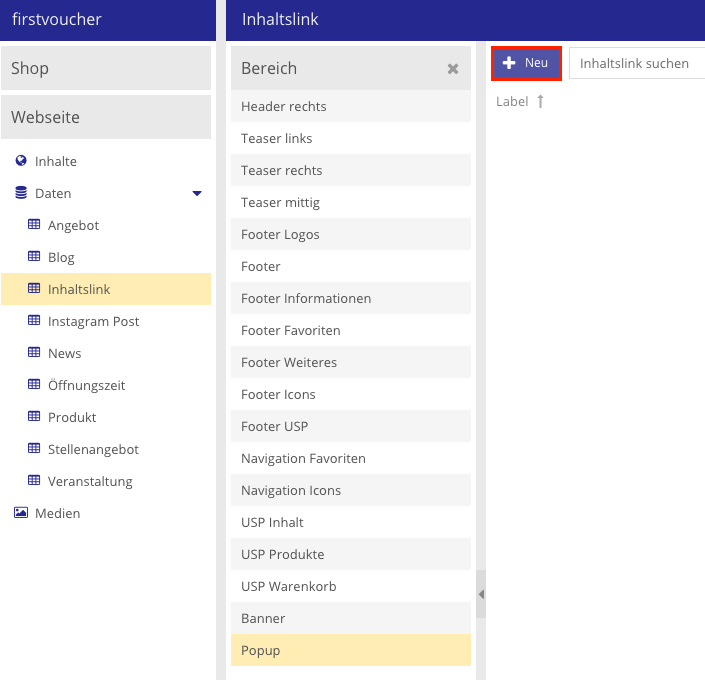Image resolution: width=705 pixels, height=680 pixels.
Task: Click the Daten tree label
Action: pos(53,193)
